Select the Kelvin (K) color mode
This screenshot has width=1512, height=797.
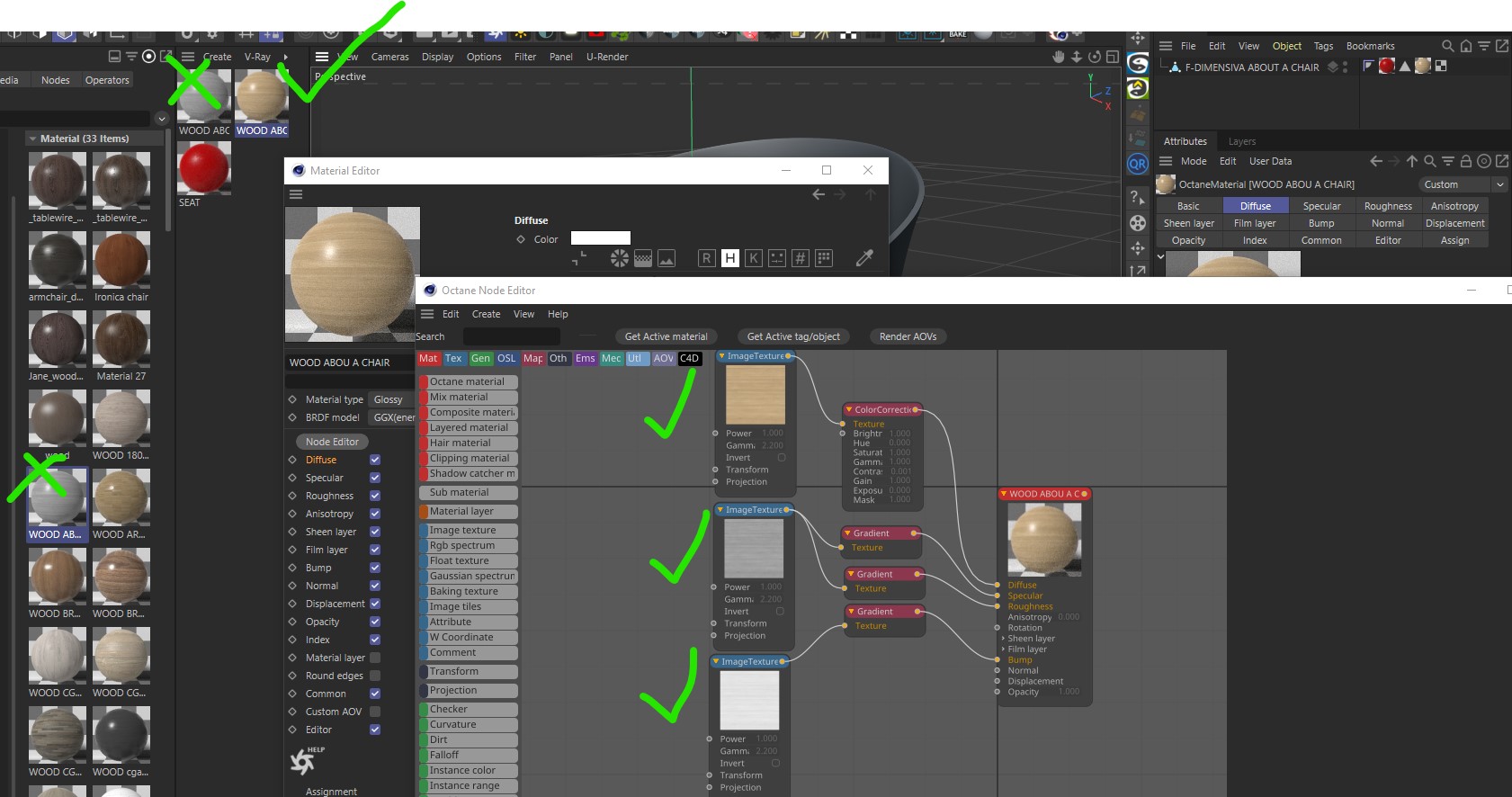(754, 258)
